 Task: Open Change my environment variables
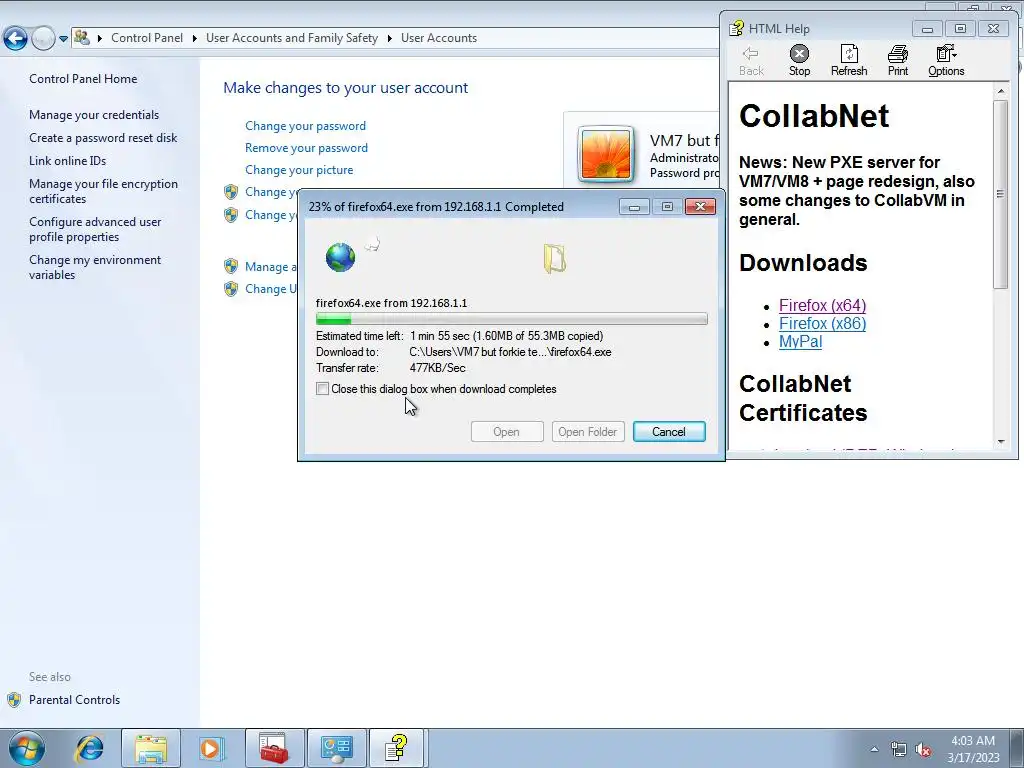pos(95,267)
